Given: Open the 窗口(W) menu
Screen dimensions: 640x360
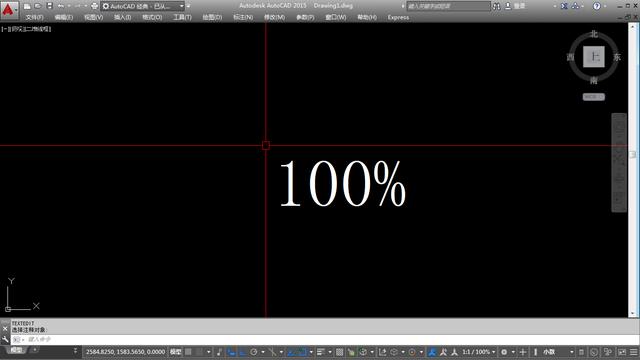Looking at the screenshot, I should click(336, 18).
